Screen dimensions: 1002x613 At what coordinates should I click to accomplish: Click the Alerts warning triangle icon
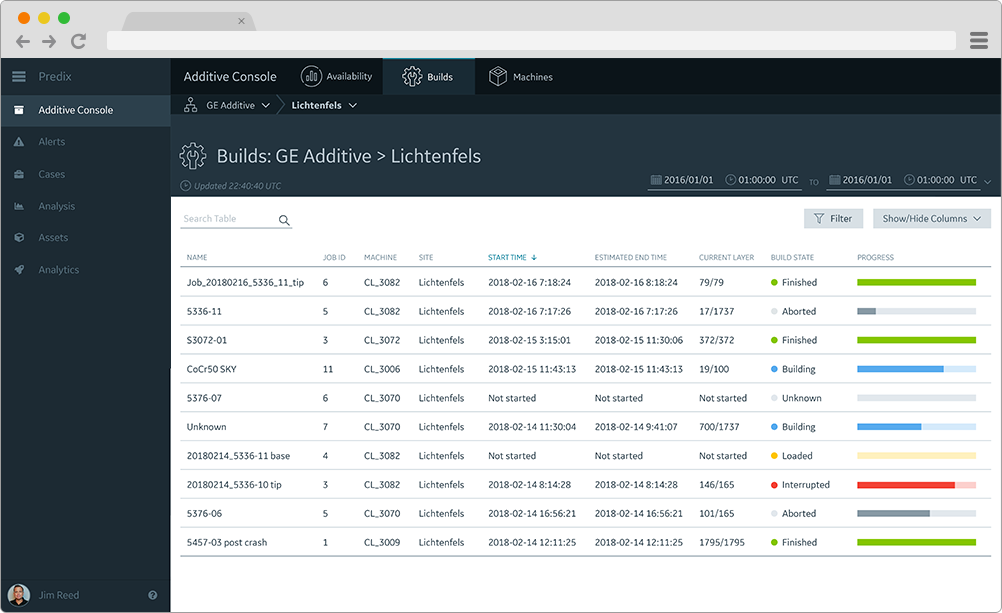[19, 142]
